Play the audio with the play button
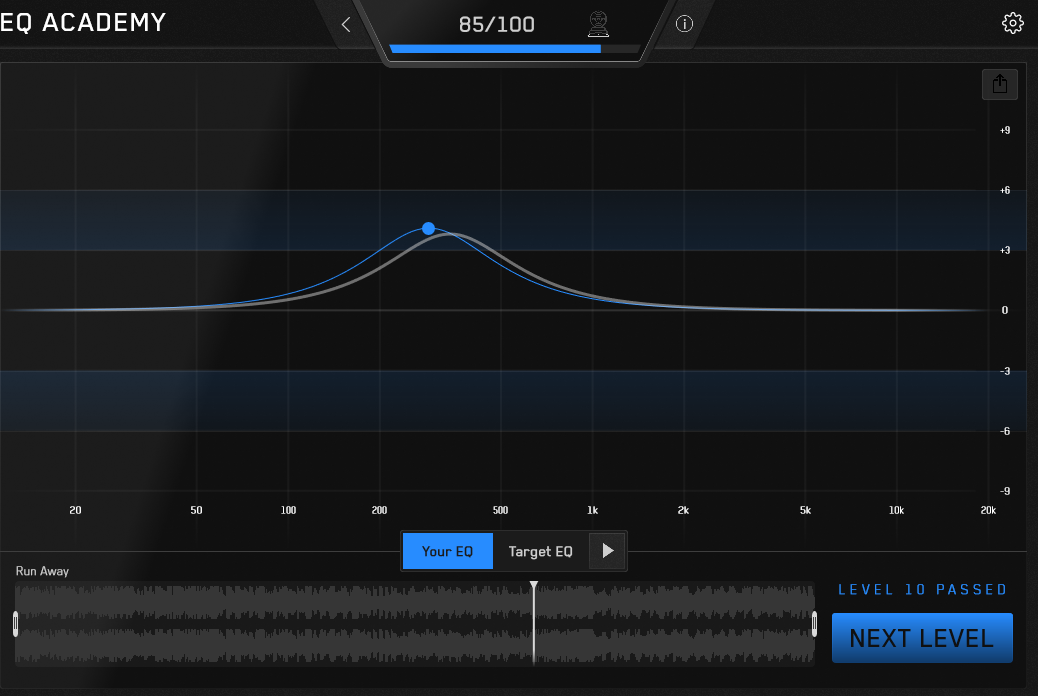This screenshot has height=696, width=1038. (607, 551)
